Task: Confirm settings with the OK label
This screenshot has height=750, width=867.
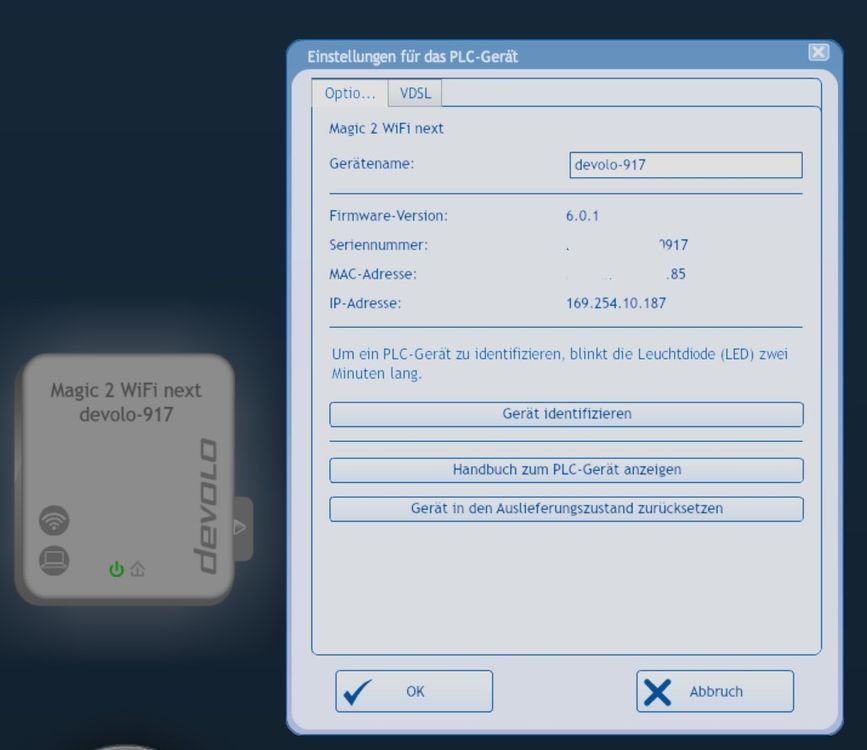Action: (x=415, y=691)
